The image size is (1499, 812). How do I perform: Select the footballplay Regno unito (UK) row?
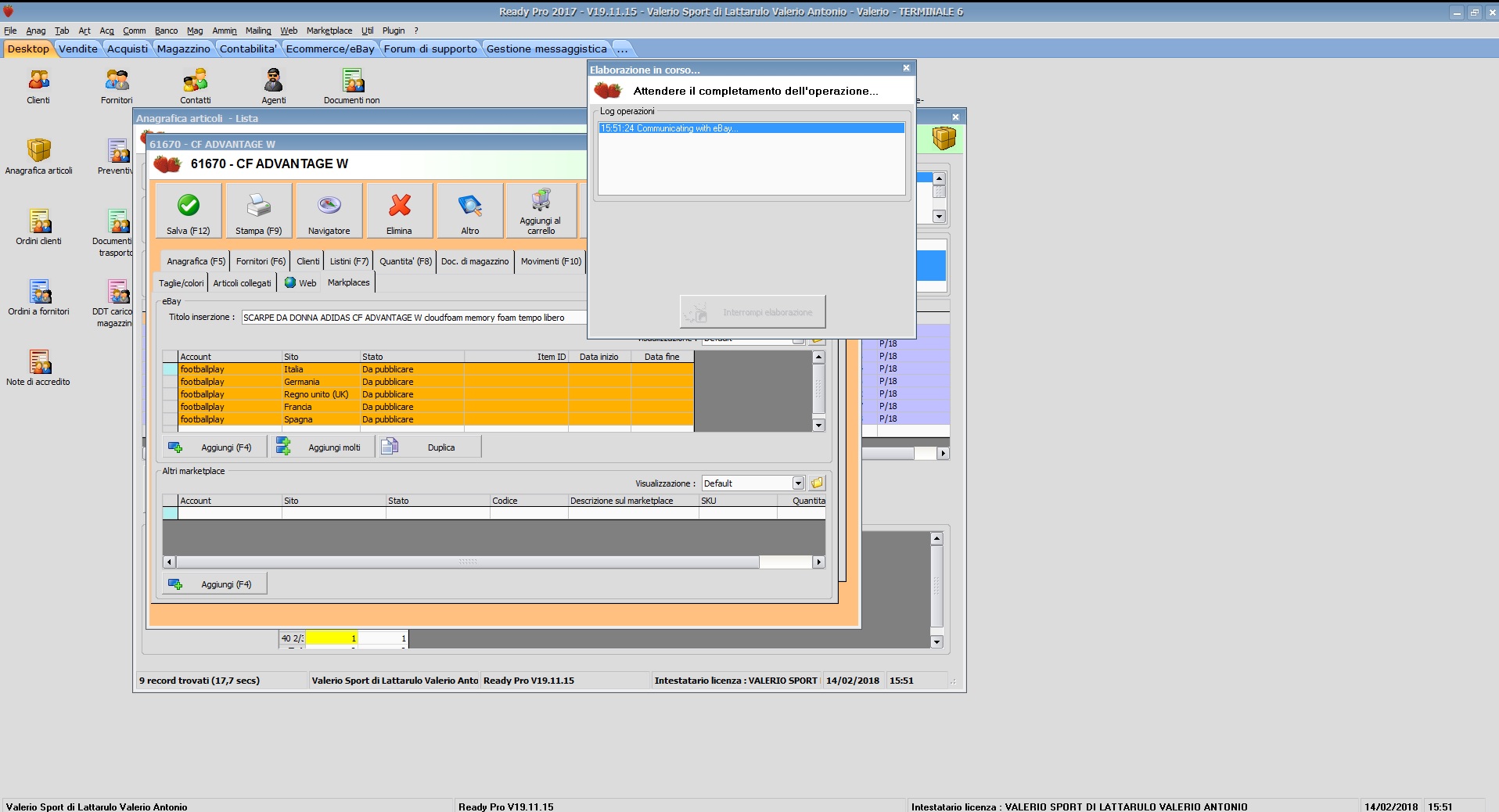point(436,394)
